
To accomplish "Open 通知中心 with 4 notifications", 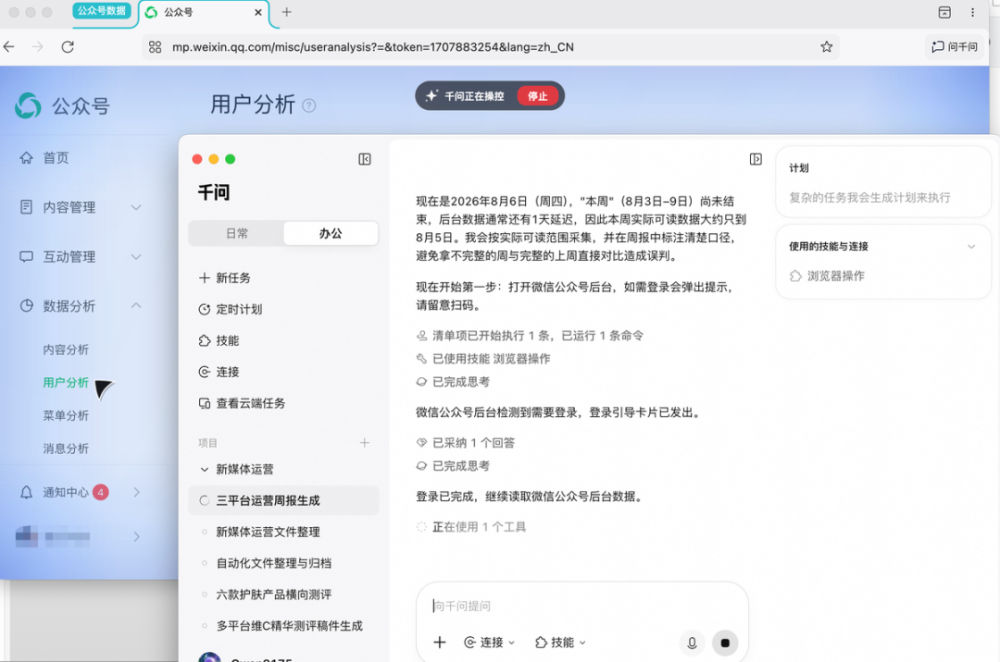I will coord(81,492).
